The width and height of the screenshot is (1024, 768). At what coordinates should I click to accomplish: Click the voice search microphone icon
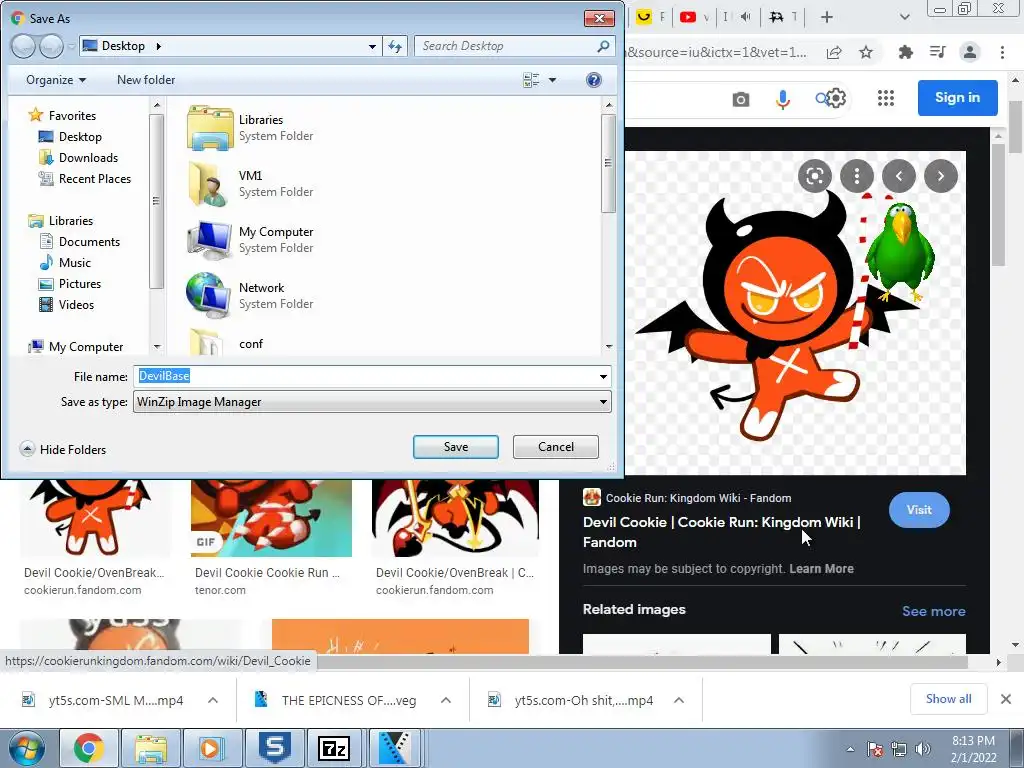point(782,99)
